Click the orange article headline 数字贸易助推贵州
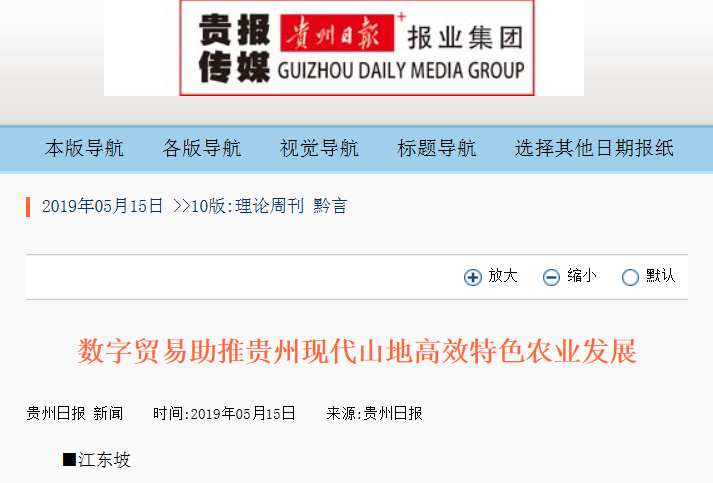Screen dimensions: 713x483 coord(357,351)
